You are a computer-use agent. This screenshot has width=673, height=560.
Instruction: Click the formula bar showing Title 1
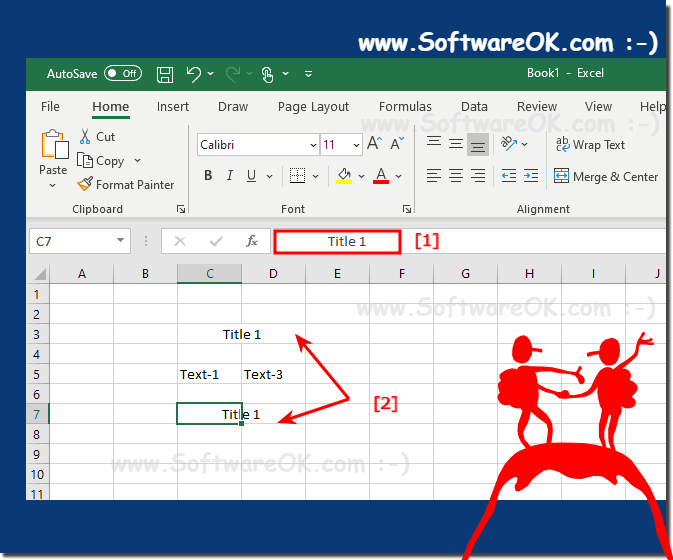(337, 242)
